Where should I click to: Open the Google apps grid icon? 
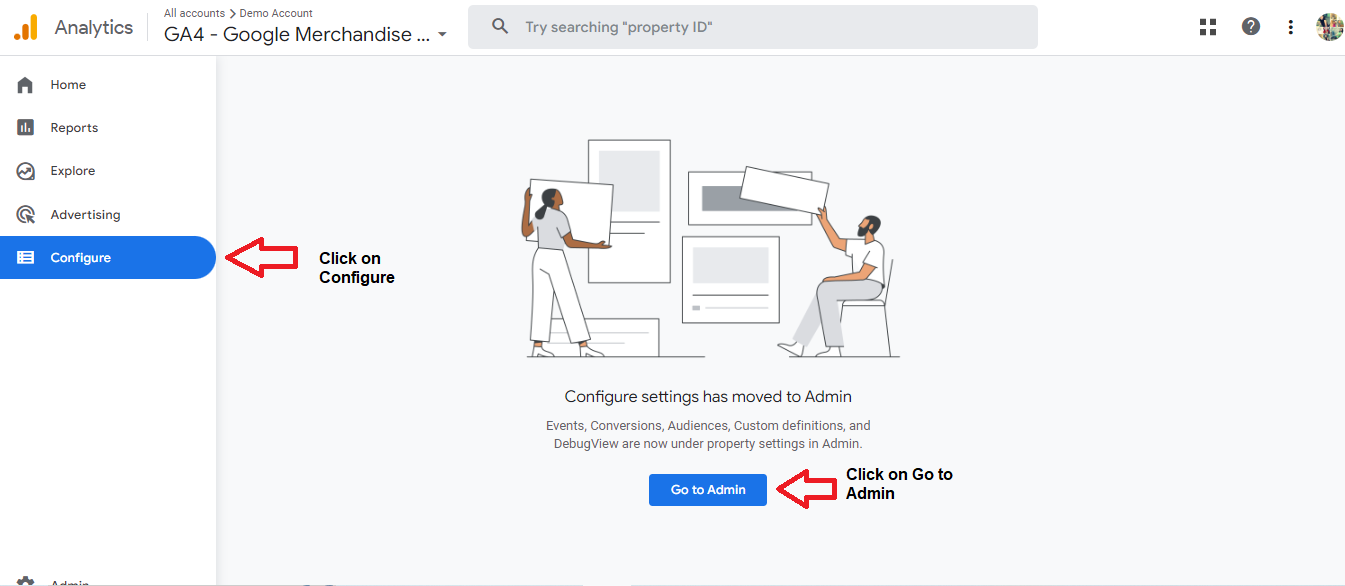[1207, 27]
